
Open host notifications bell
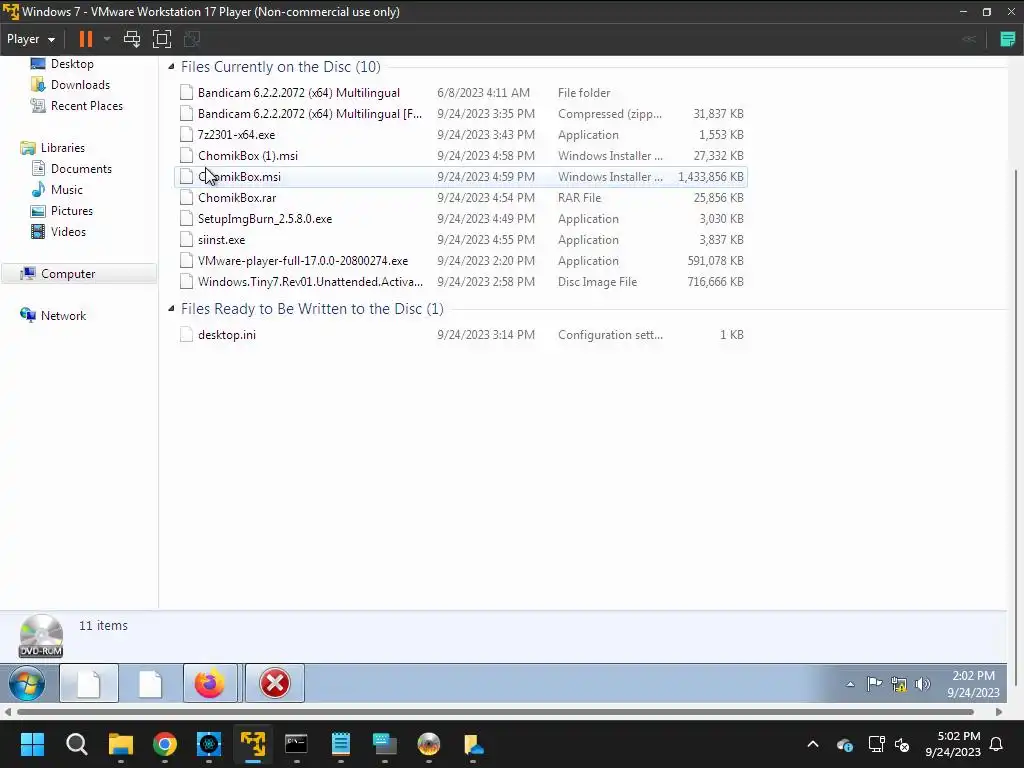click(x=997, y=744)
